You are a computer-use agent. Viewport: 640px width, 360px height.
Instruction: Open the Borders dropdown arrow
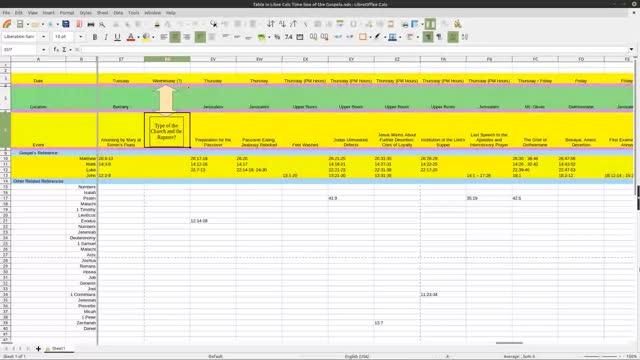370,37
